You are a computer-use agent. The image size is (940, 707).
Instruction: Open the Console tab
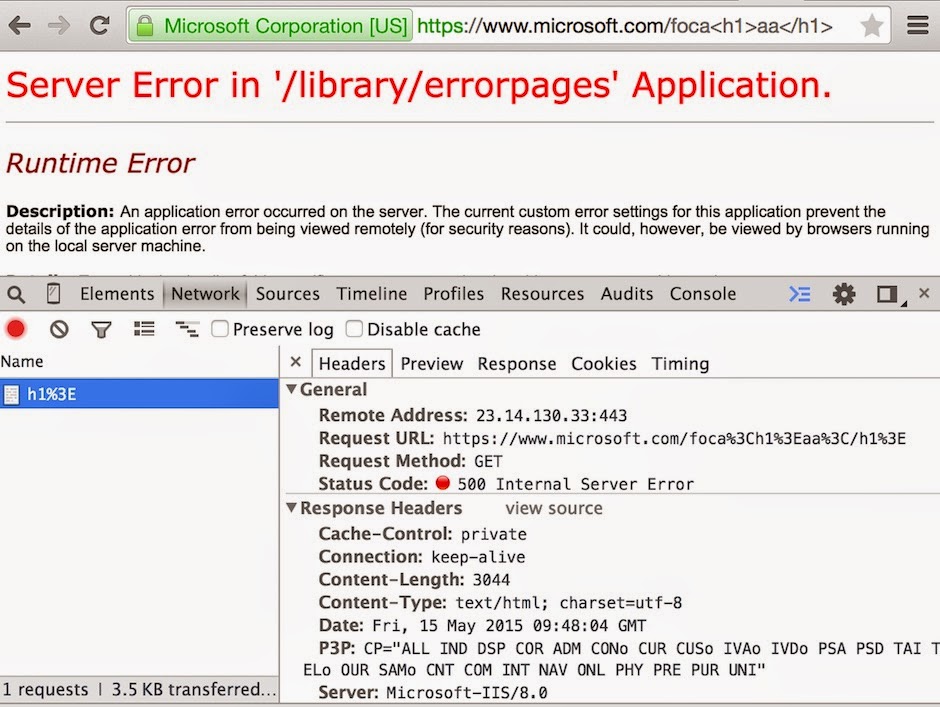click(703, 294)
